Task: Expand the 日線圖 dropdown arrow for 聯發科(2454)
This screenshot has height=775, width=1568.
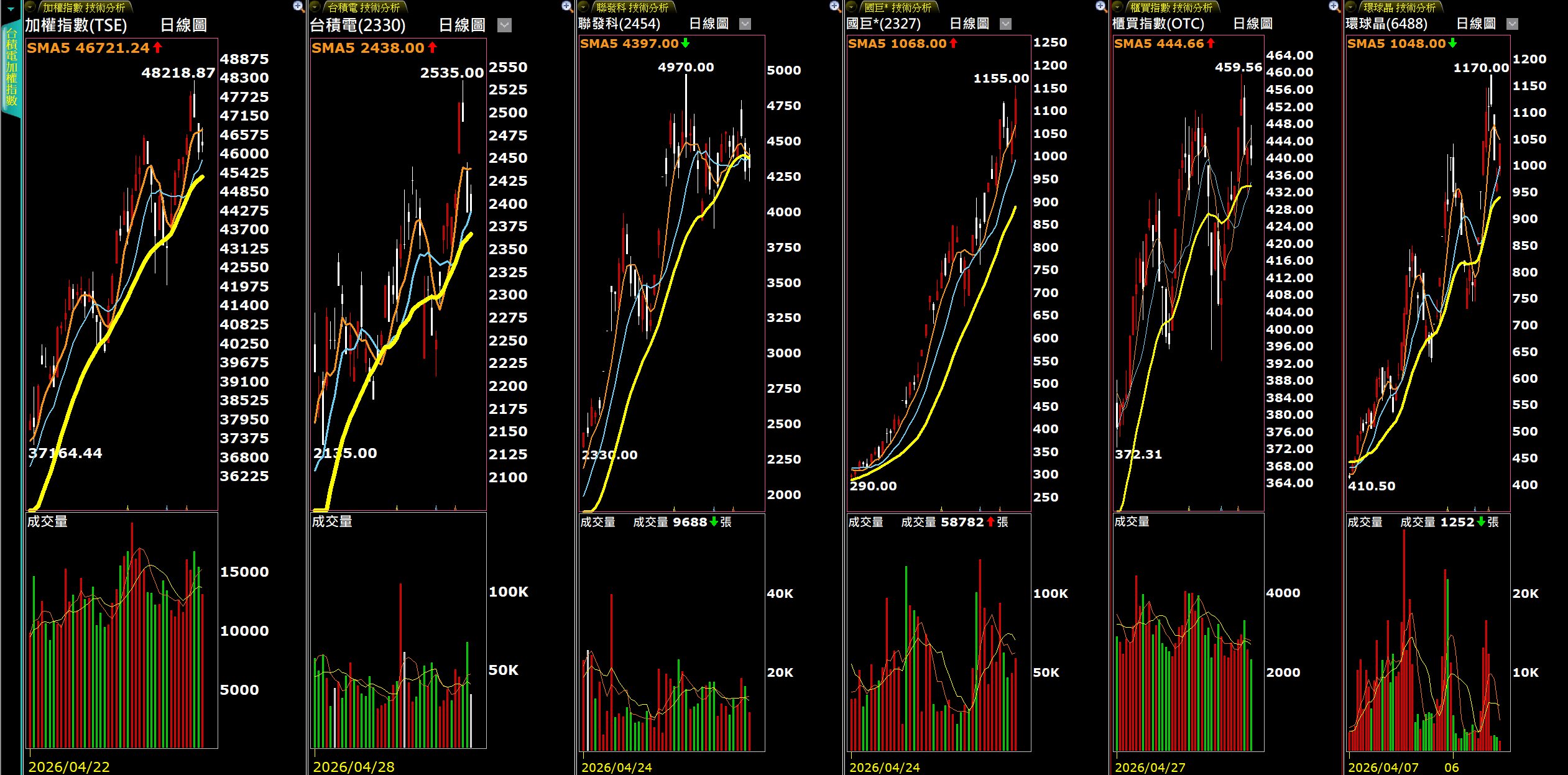Action: point(745,24)
